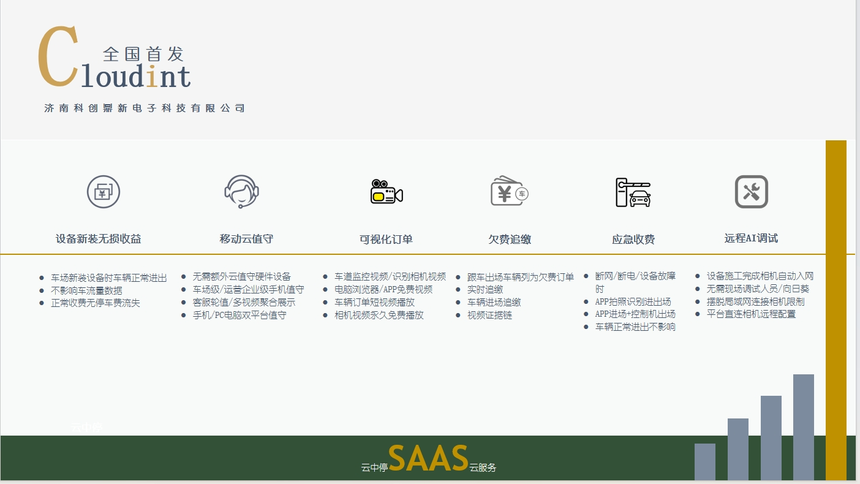Click the bullet 视频证据链
This screenshot has width=860, height=484.
click(489, 315)
